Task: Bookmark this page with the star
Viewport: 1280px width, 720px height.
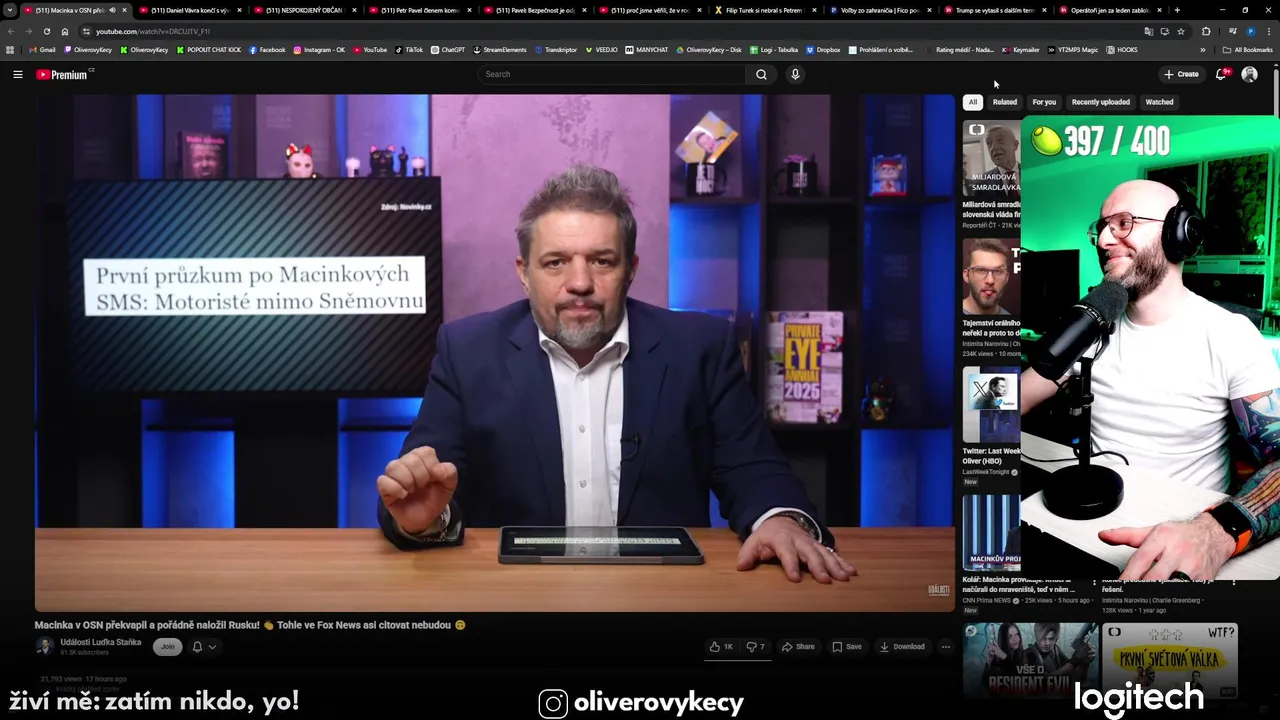Action: [1181, 31]
